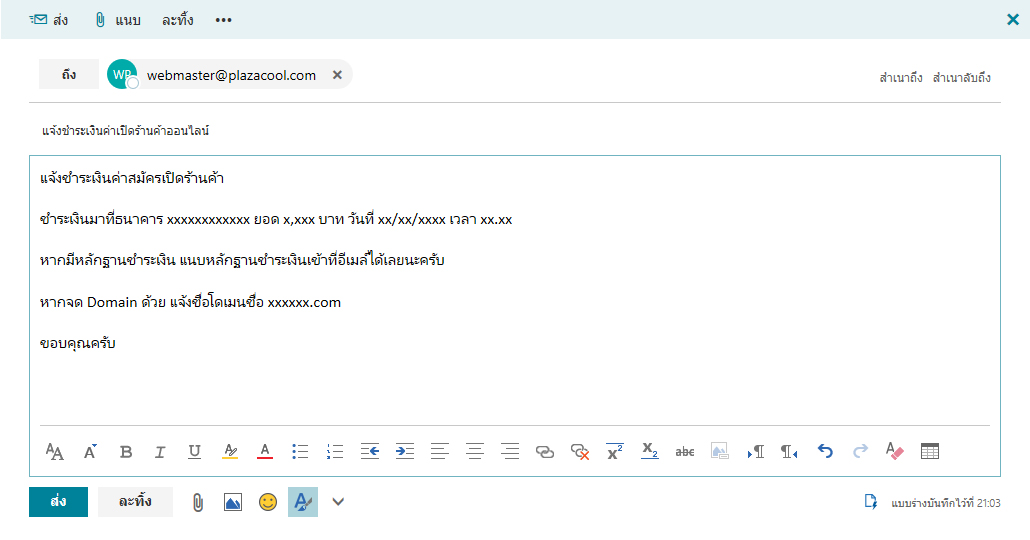Insert a hyperlink using the link icon
The height and width of the screenshot is (540, 1030).
[x=545, y=452]
